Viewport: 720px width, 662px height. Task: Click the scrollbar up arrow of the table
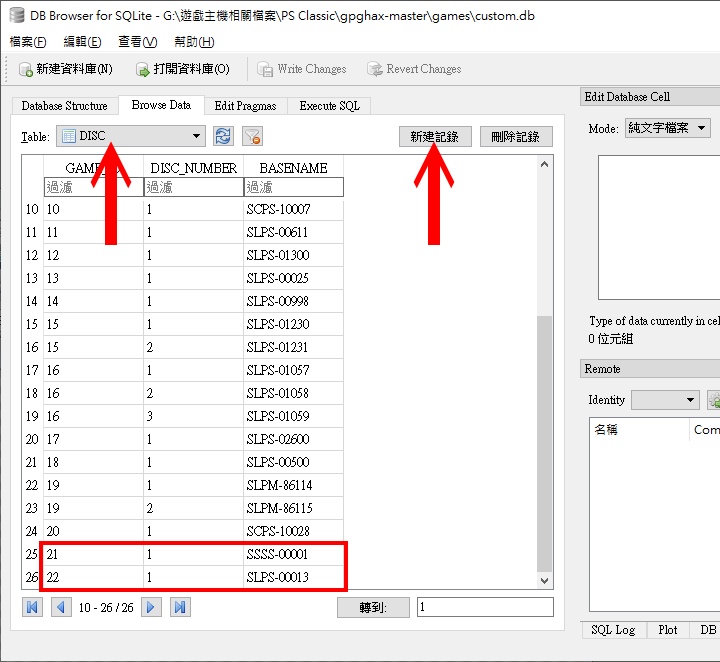(x=545, y=164)
